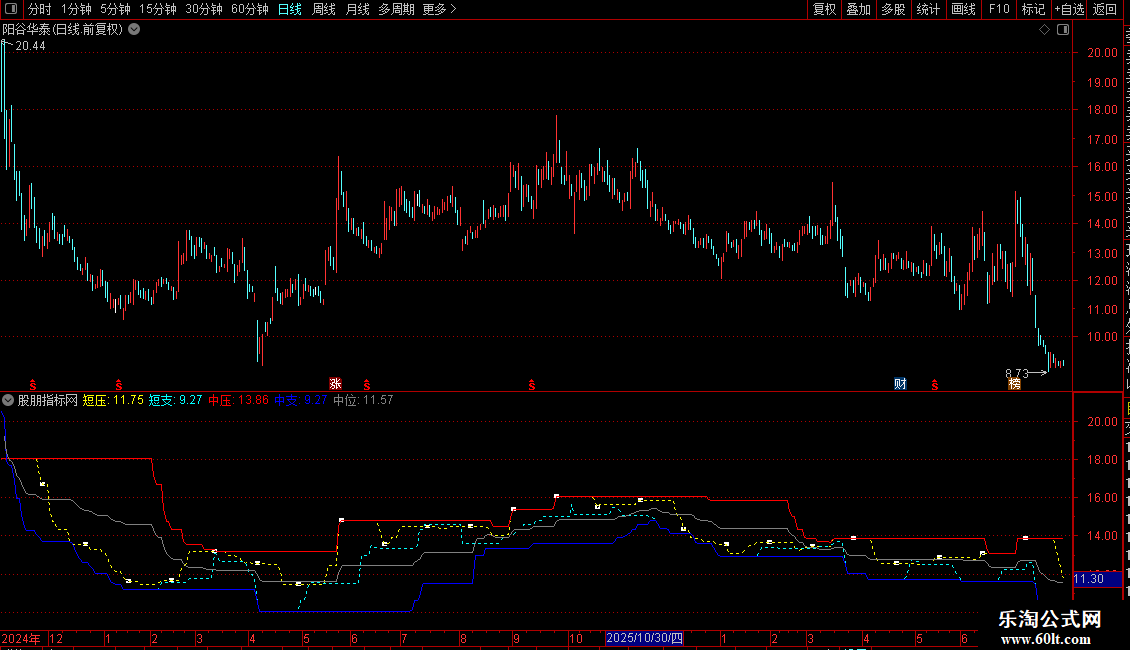
Task: Click the 10.00 price axis label
Action: (1103, 337)
